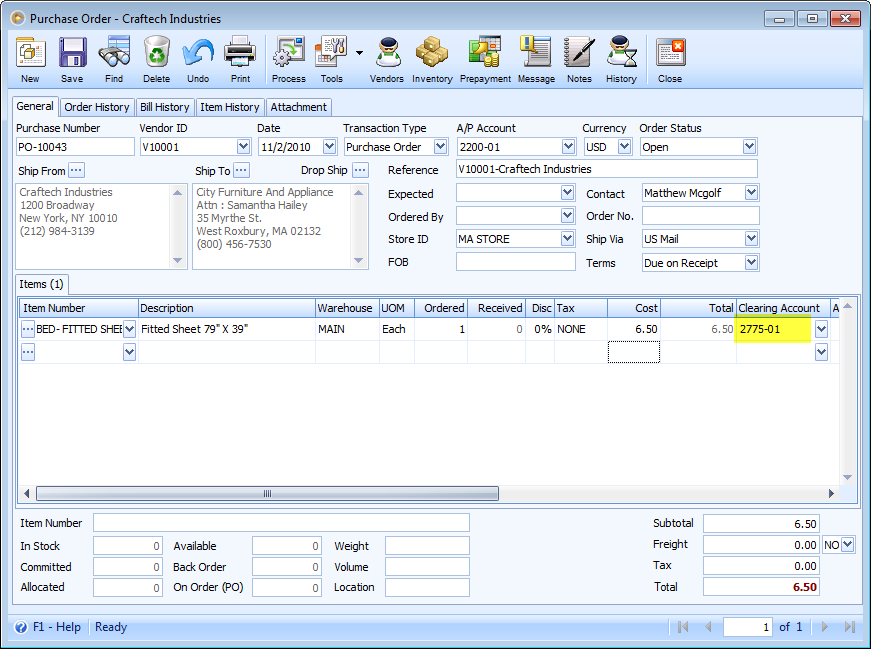Delete the purchase order via recycle bin
The image size is (871, 649).
(x=157, y=59)
